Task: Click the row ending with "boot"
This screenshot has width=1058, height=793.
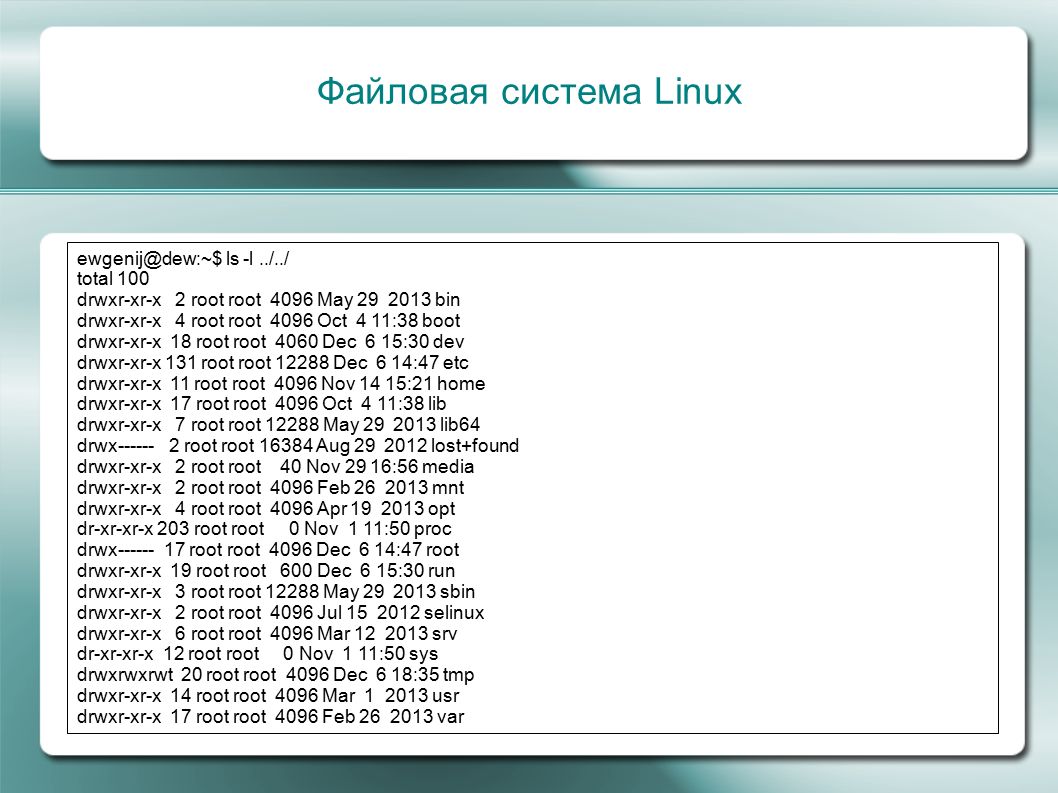Action: [269, 321]
